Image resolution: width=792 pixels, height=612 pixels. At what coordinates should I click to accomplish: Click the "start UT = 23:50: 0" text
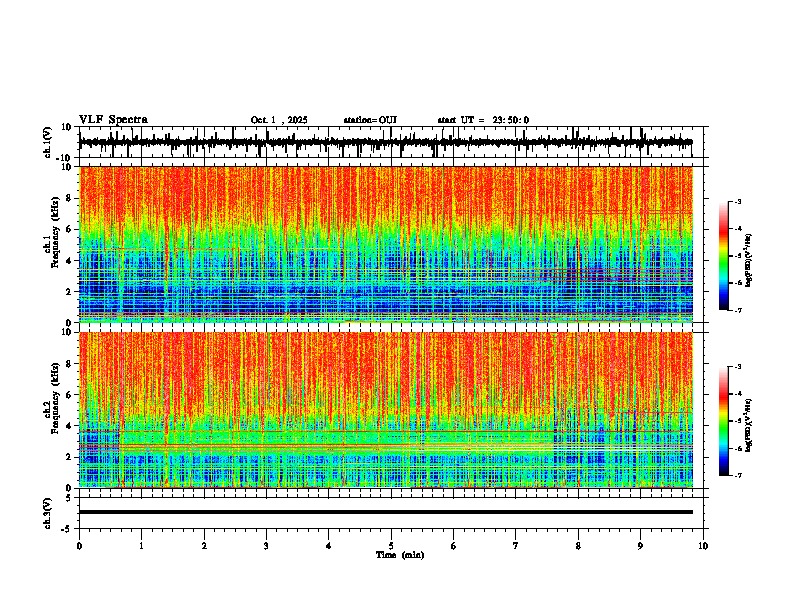(x=483, y=120)
